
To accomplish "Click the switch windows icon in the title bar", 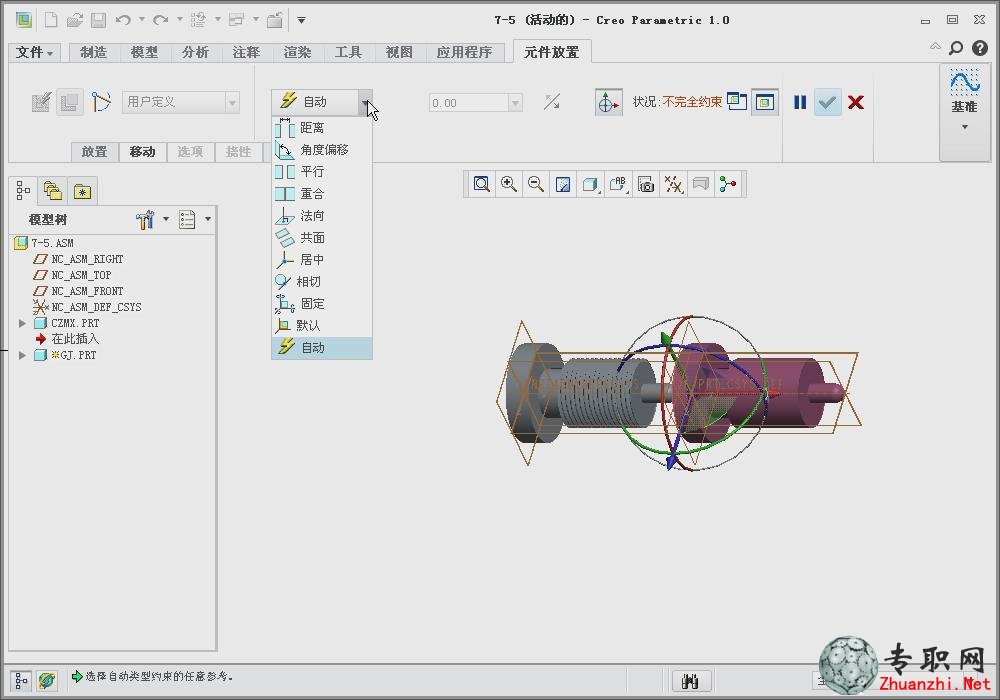I will 237,20.
